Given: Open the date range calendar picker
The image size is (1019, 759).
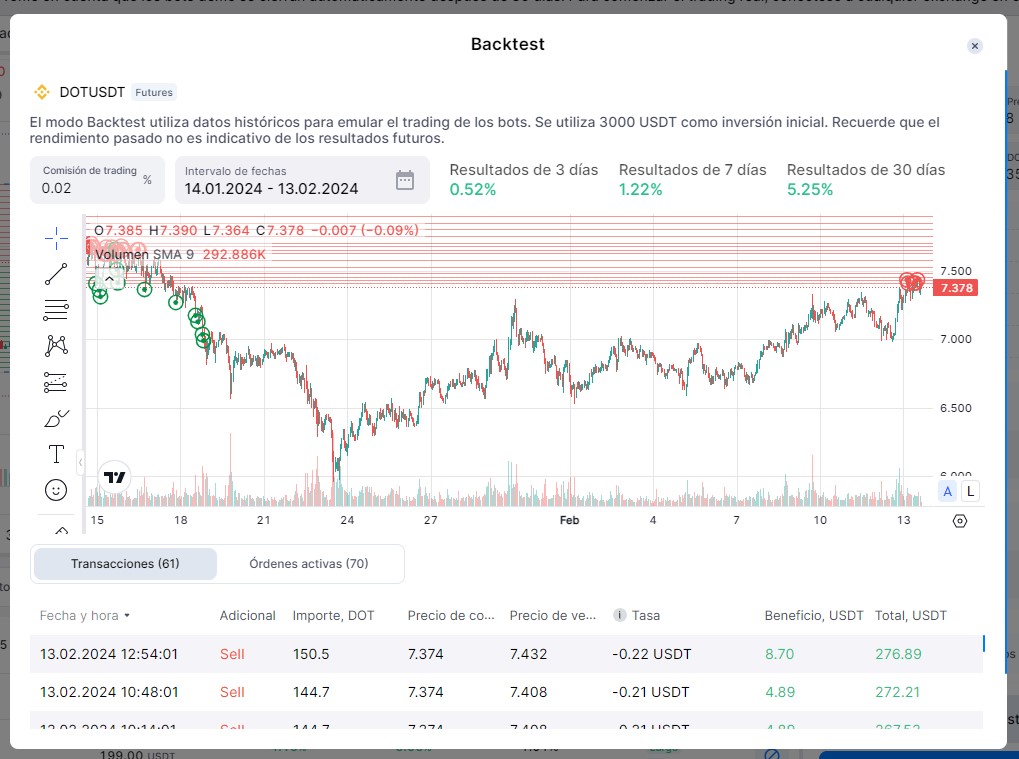Looking at the screenshot, I should (404, 180).
